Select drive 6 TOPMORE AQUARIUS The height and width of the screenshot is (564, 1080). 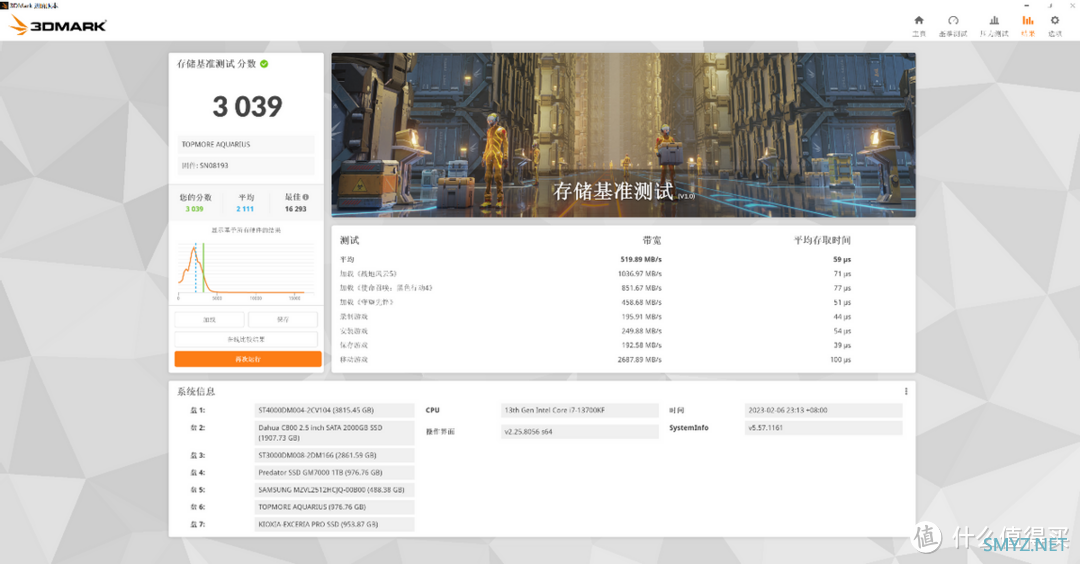point(334,507)
